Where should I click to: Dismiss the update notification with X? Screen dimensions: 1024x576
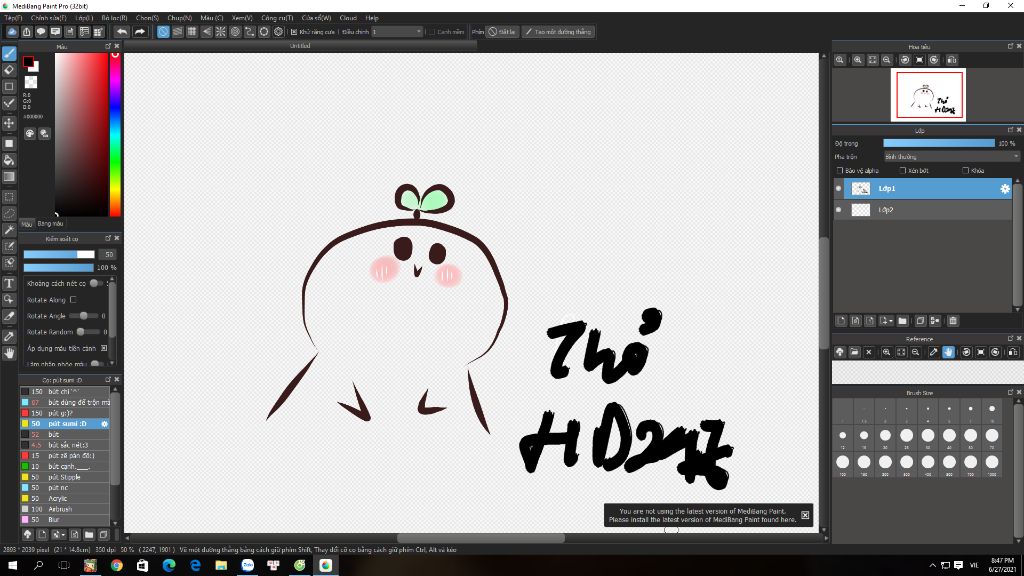[805, 515]
